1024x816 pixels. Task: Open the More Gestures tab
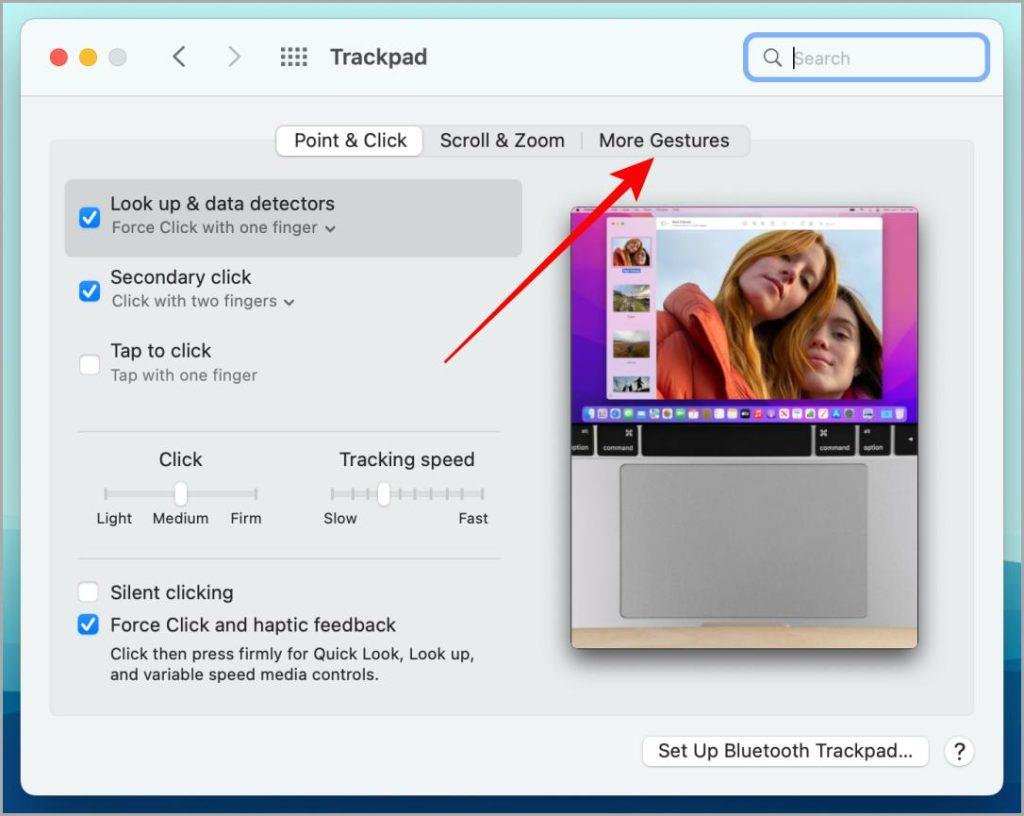[664, 140]
